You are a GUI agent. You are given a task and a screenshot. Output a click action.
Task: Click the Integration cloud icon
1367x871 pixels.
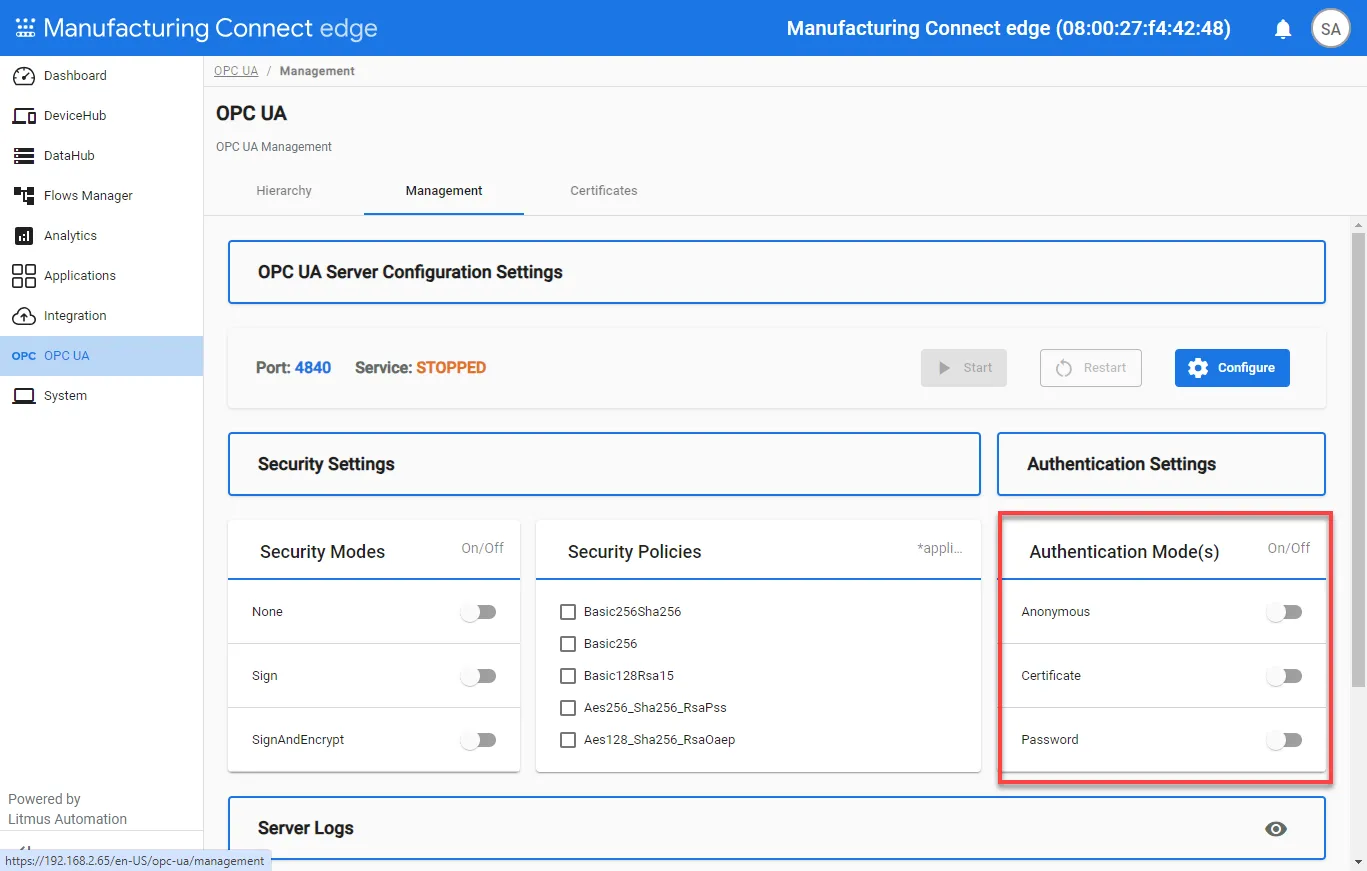(x=24, y=316)
